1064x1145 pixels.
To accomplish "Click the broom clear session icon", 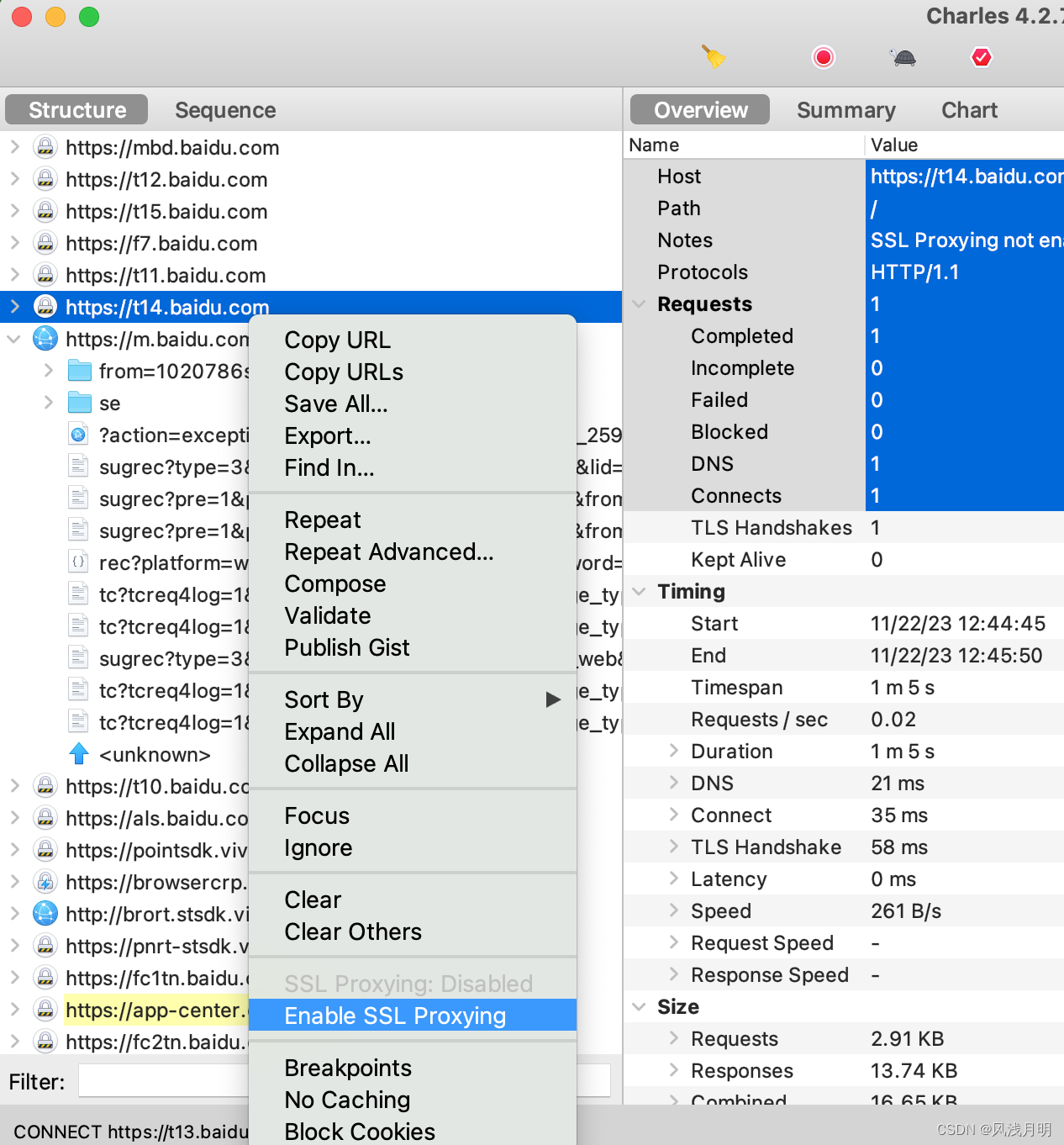I will point(714,57).
